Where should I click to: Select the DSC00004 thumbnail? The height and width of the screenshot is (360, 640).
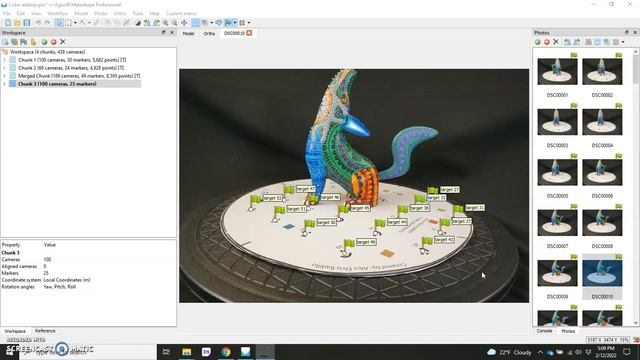(602, 122)
